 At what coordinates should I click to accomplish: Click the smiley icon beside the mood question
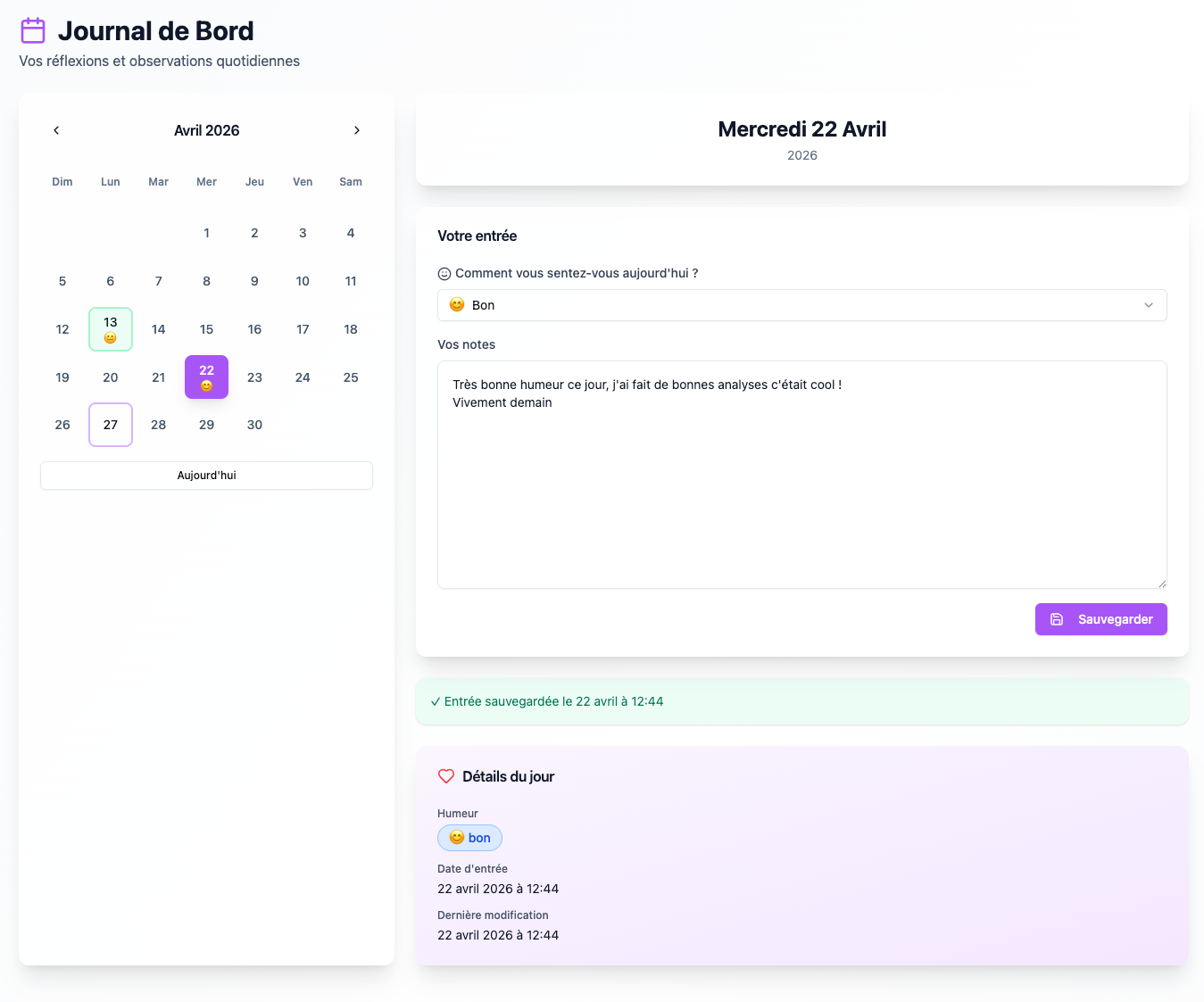444,274
